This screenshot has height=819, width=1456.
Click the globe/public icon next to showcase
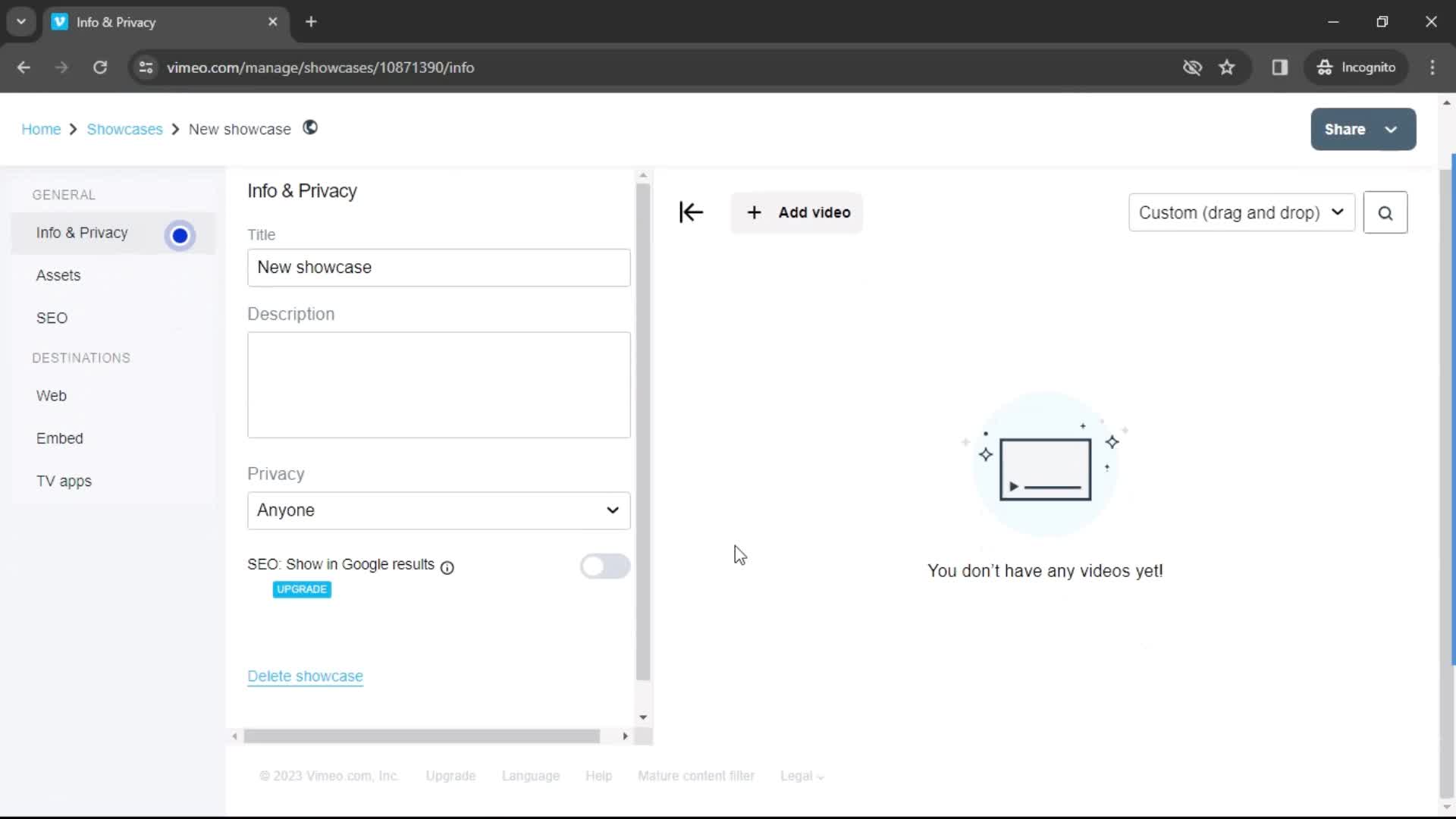(310, 128)
